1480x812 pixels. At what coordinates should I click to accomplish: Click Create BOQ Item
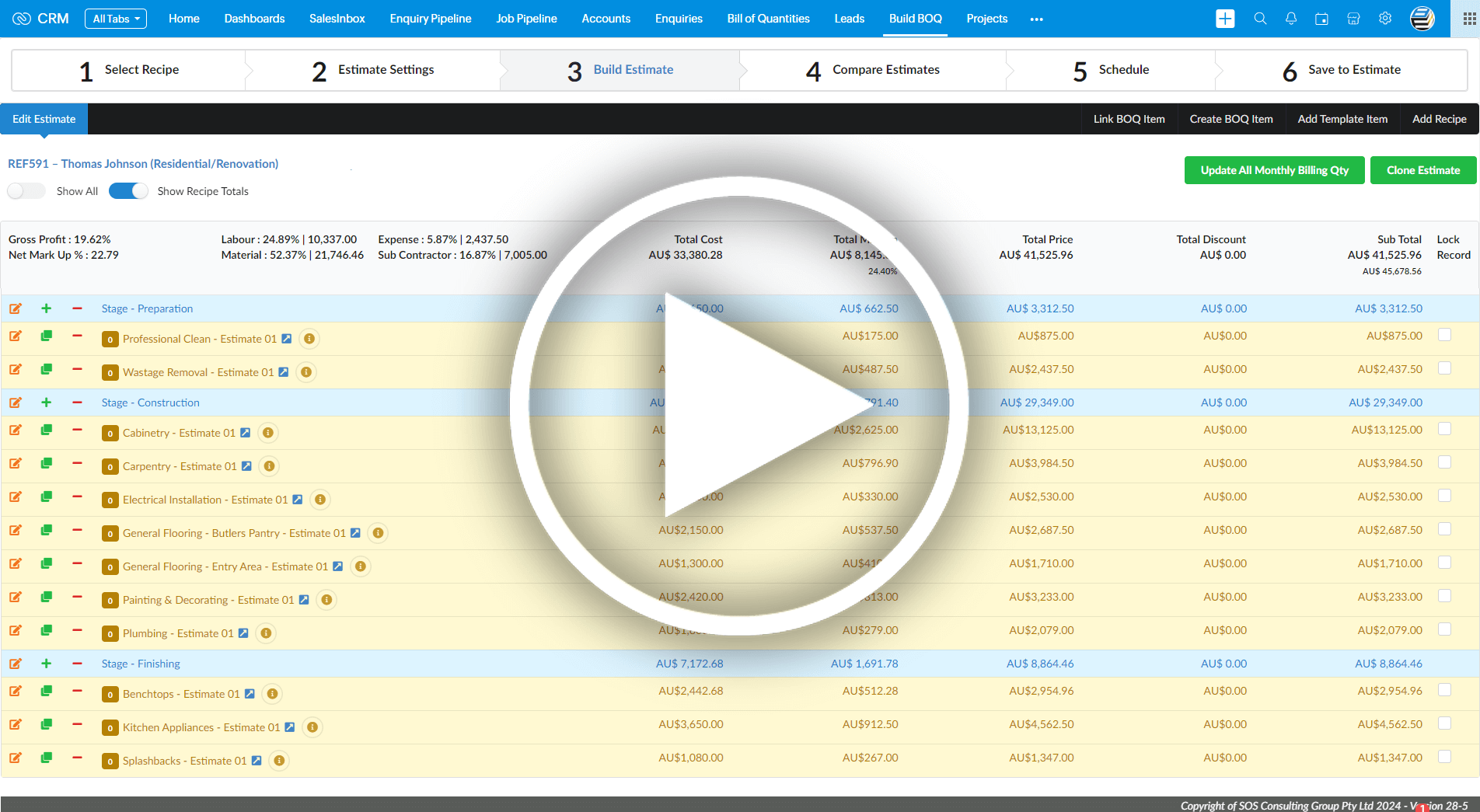click(1231, 119)
